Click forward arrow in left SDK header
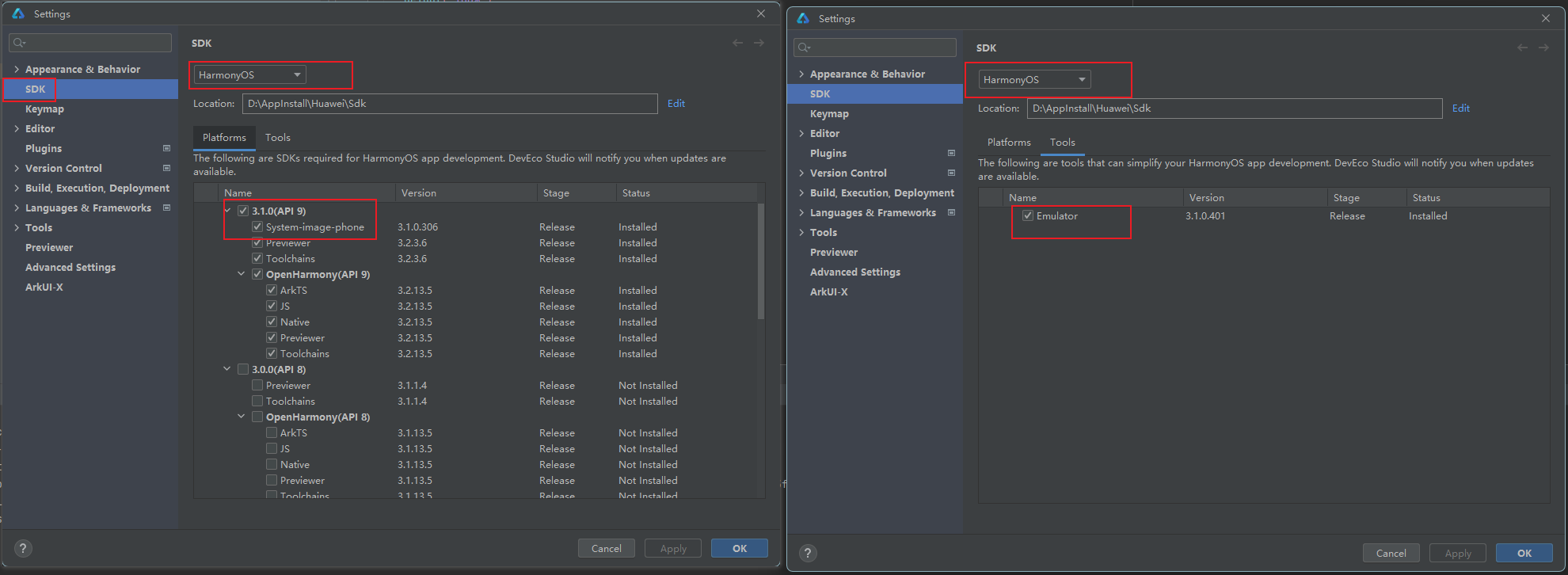Viewport: 1568px width, 575px height. click(x=759, y=43)
